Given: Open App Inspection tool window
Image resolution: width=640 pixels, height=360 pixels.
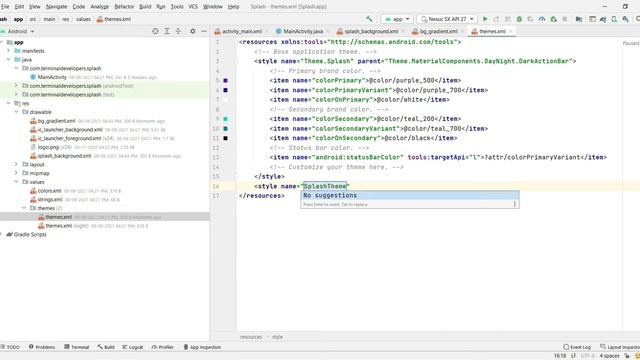Looking at the screenshot, I should click(x=202, y=347).
